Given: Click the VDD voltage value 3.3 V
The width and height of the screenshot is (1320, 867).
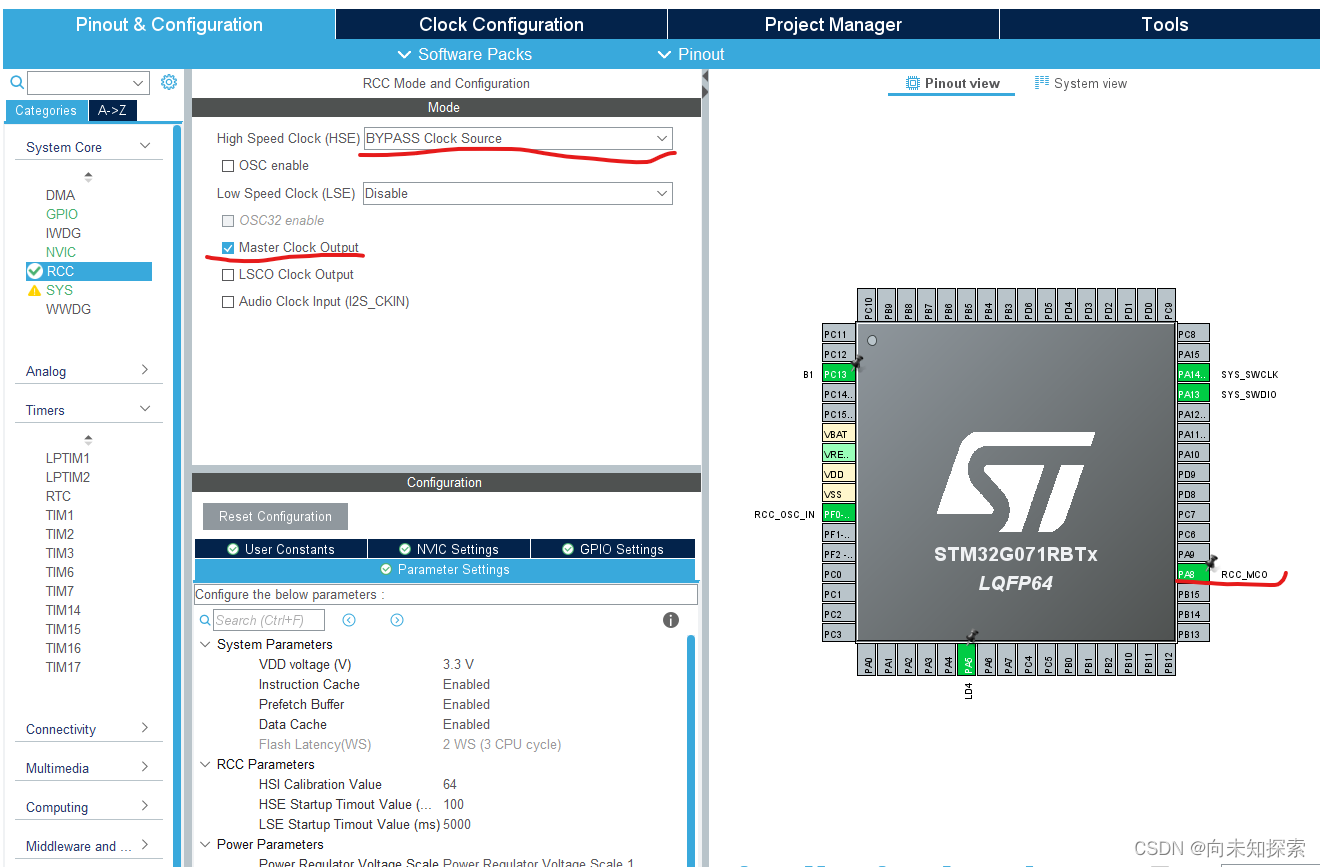Looking at the screenshot, I should (x=458, y=665).
